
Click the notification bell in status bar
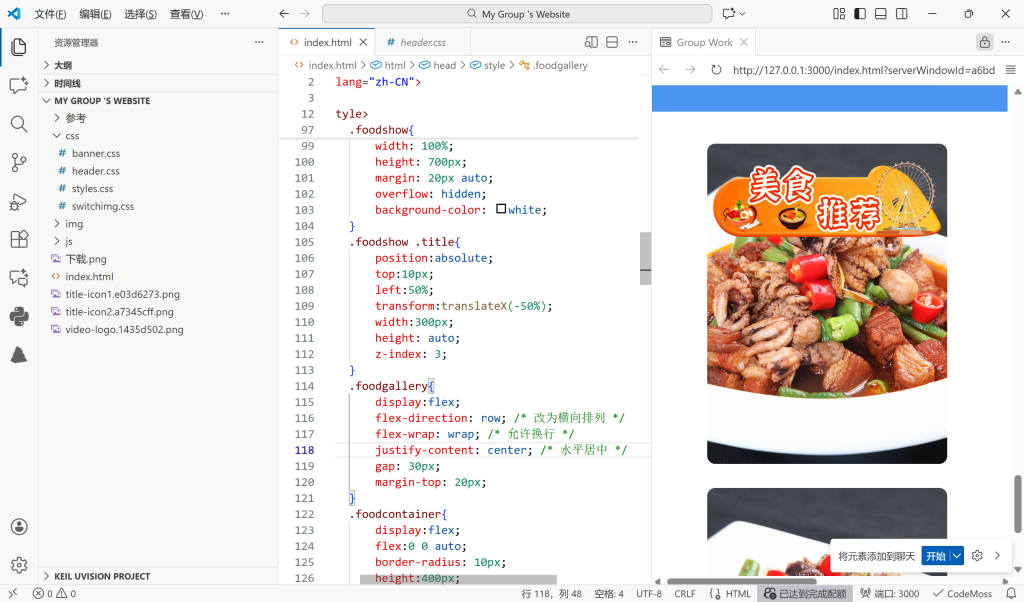coord(1009,594)
